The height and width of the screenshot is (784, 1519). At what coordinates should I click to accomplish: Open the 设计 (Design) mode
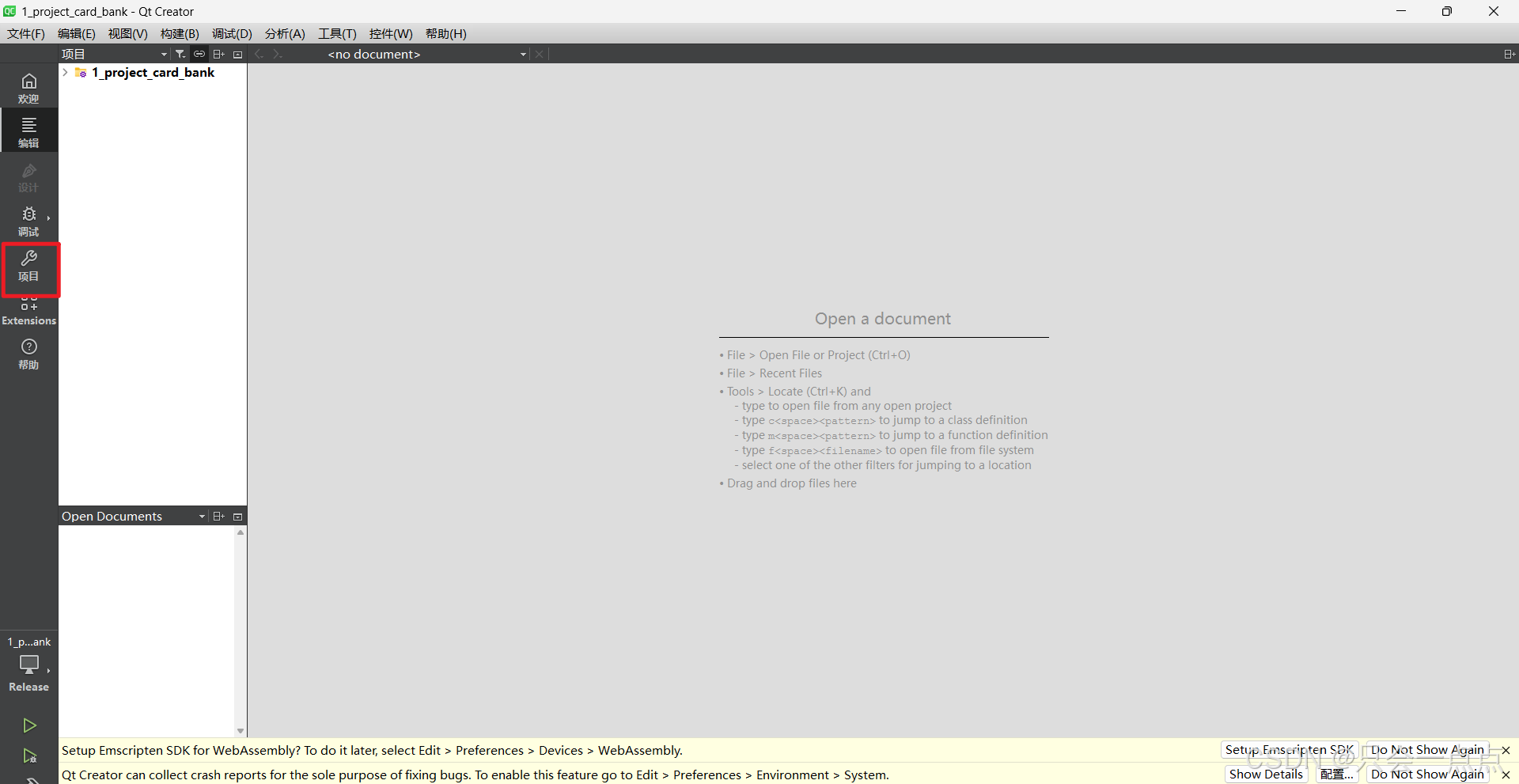tap(28, 176)
